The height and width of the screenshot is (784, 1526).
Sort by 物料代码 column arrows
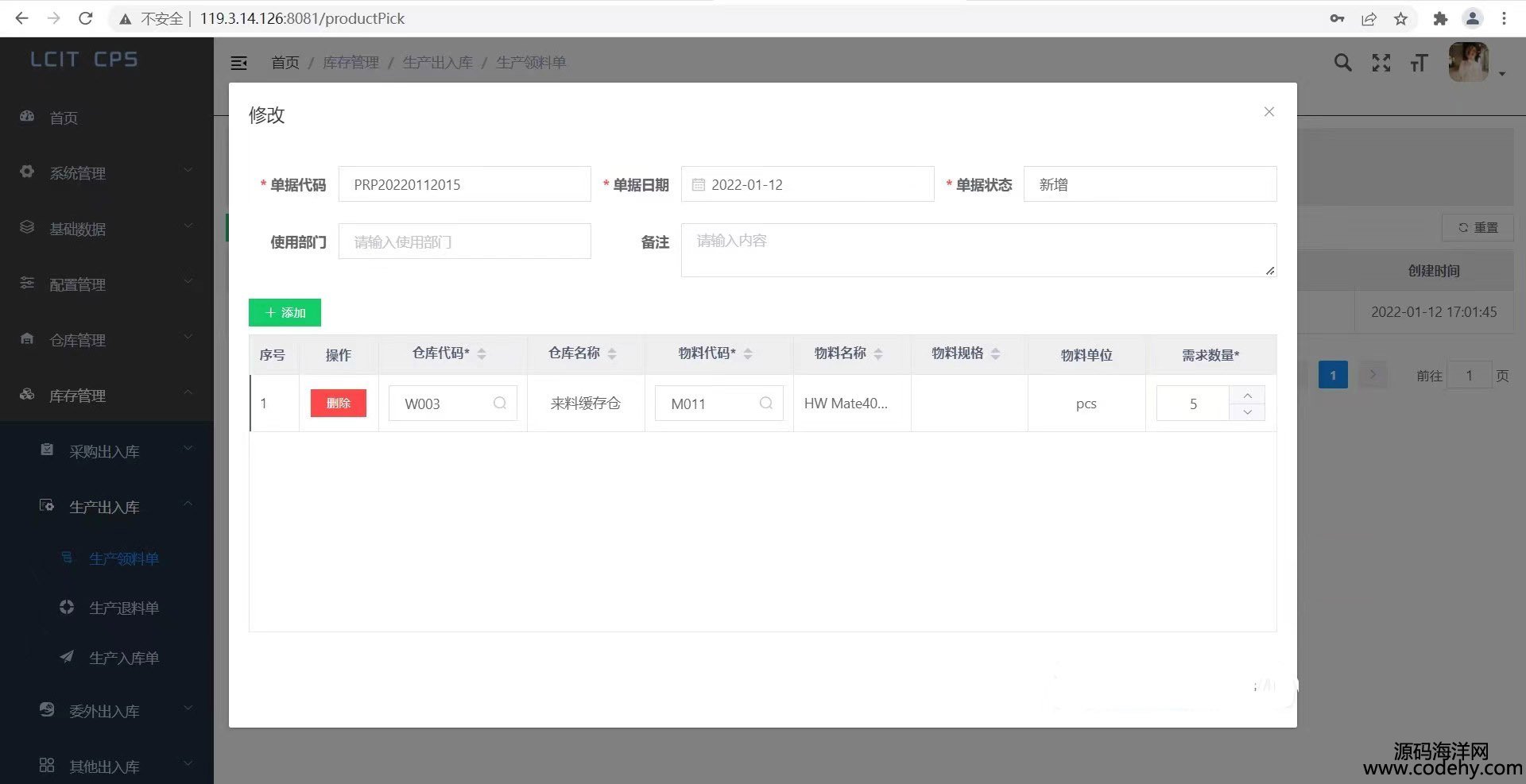coord(748,353)
